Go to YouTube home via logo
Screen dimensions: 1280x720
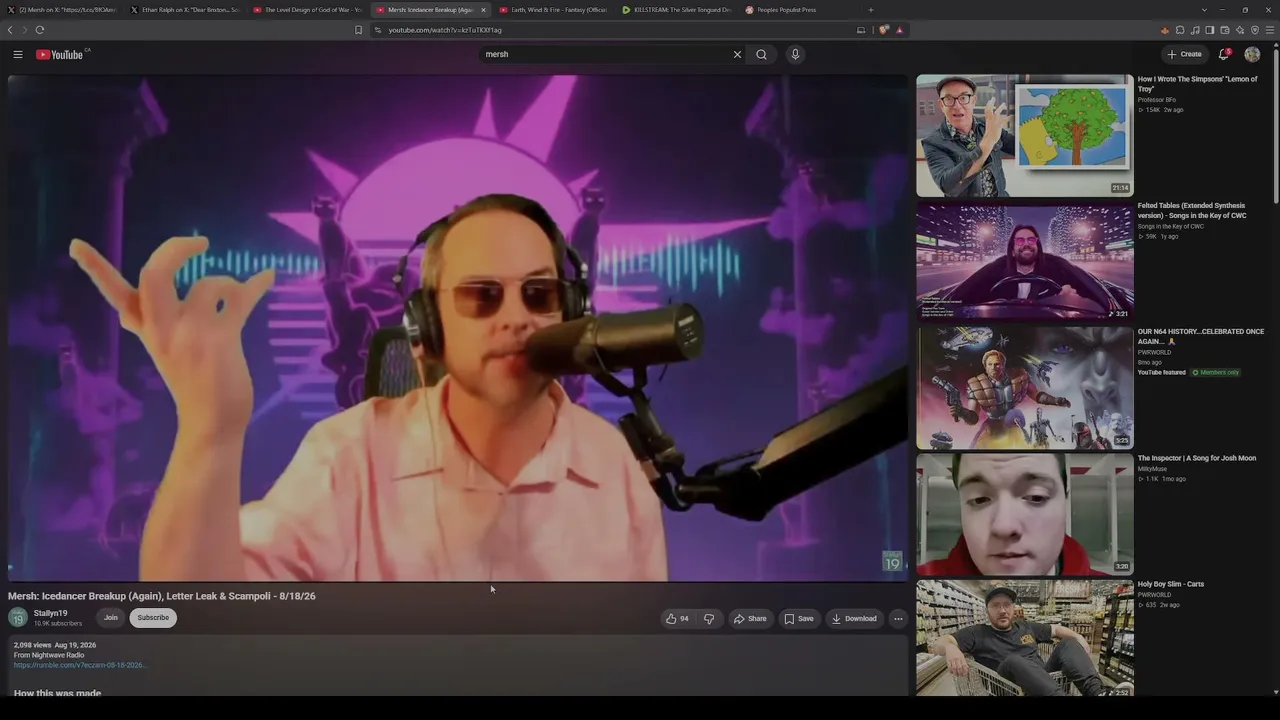62,54
